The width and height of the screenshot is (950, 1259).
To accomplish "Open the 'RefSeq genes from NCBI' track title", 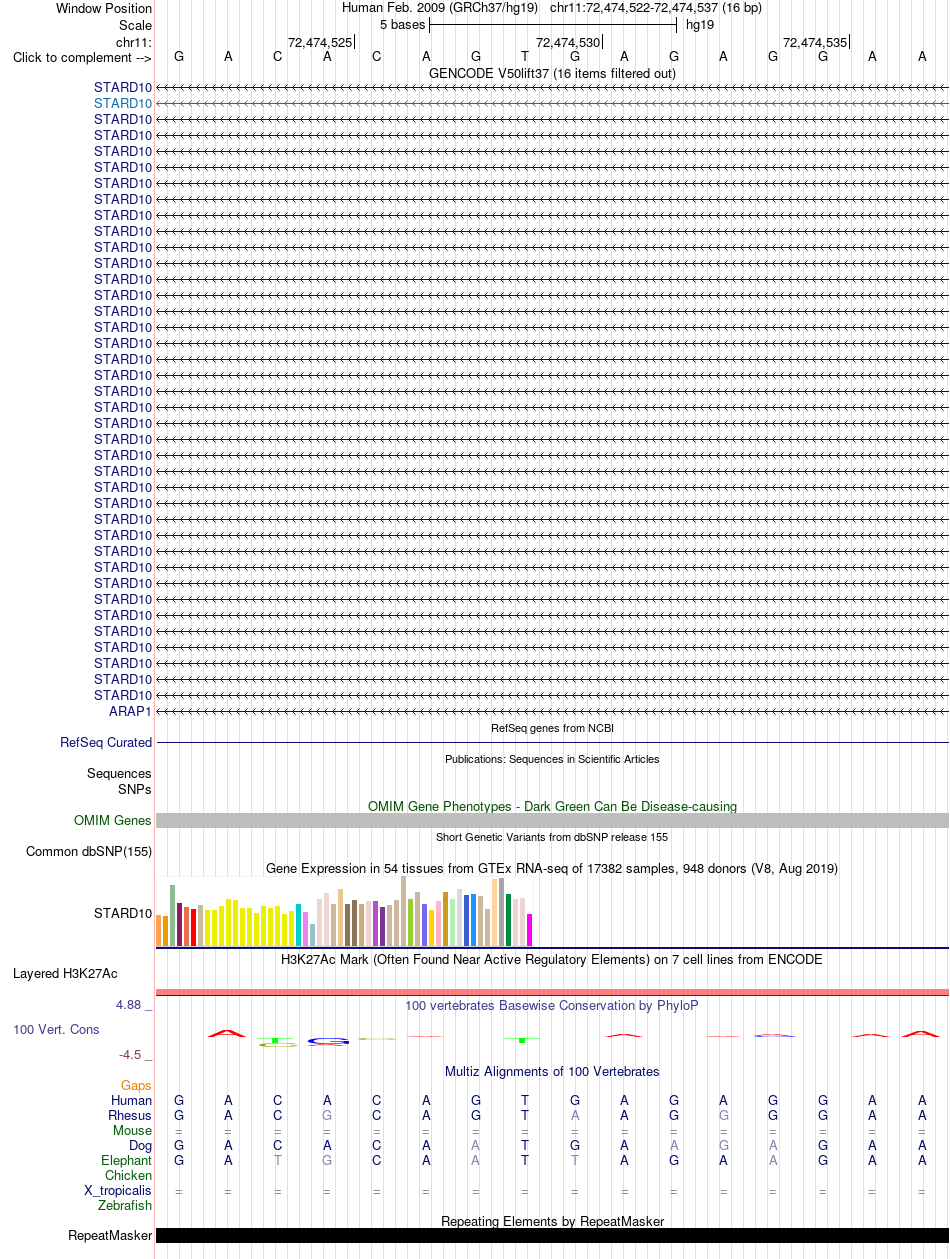I will 552,728.
